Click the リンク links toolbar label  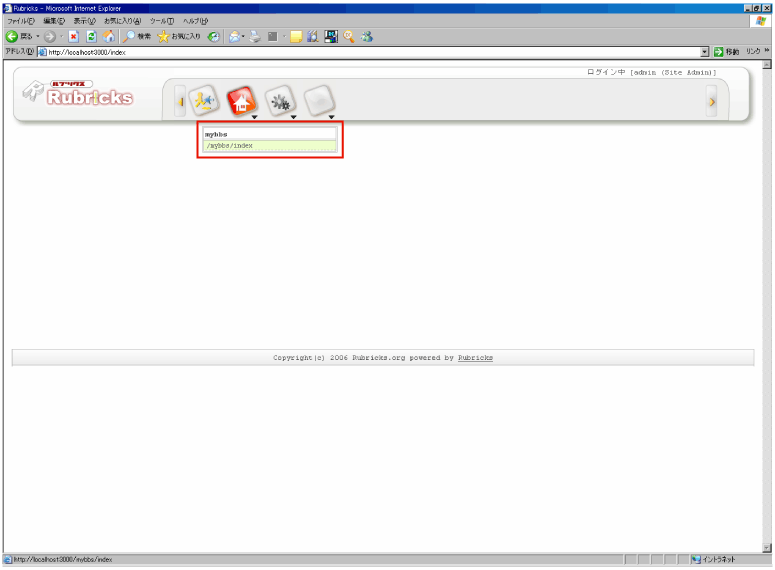click(x=753, y=51)
